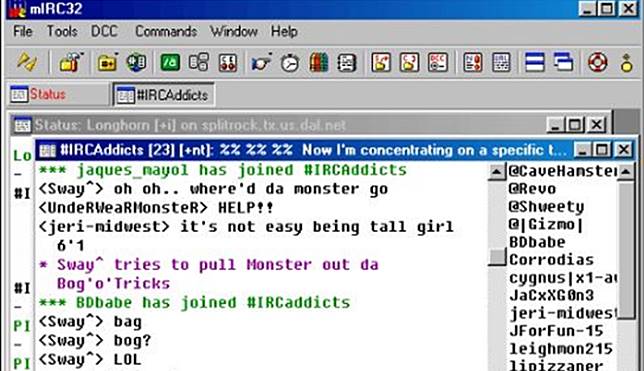644x371 pixels.
Task: Open the colored books Address Book icon
Action: click(319, 63)
